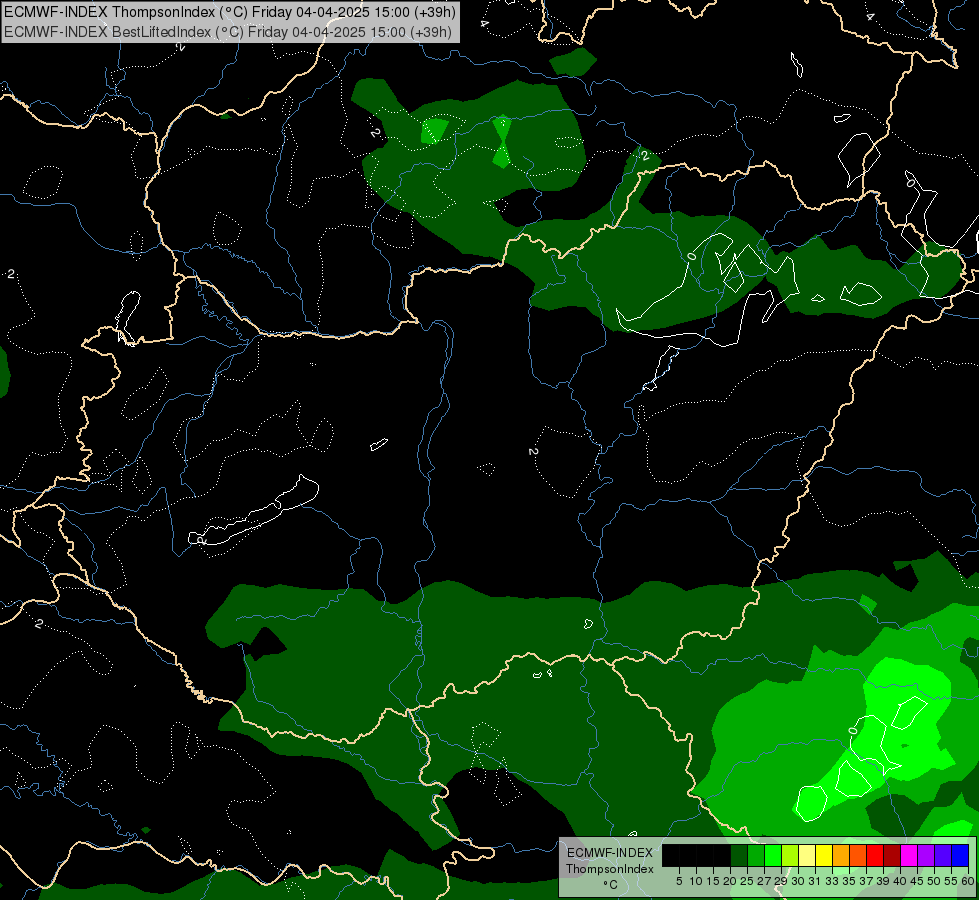Click legend tick label 33

(x=832, y=881)
